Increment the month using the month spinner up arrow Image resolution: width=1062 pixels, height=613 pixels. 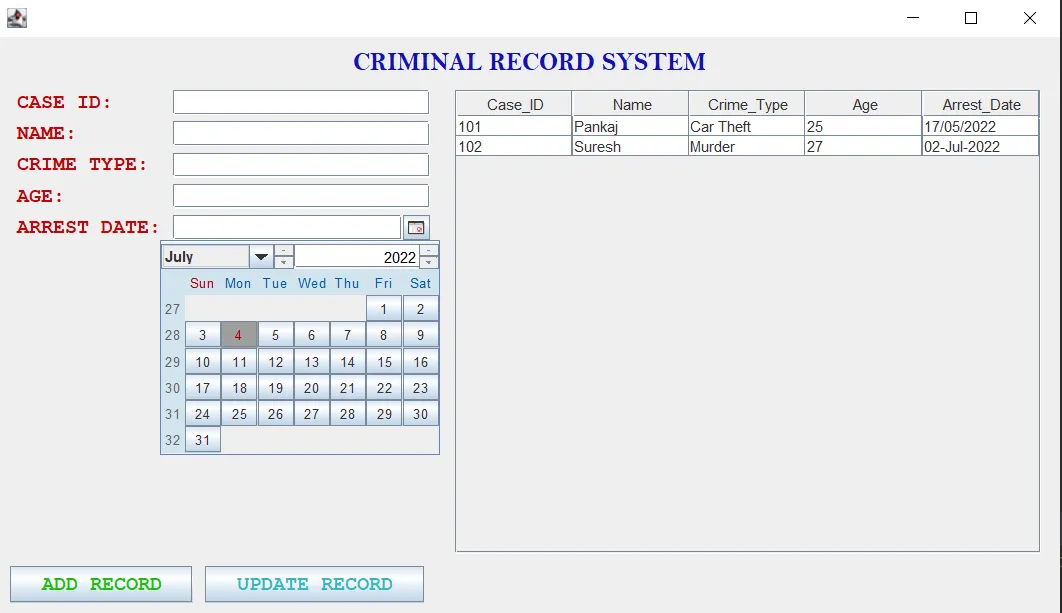283,251
